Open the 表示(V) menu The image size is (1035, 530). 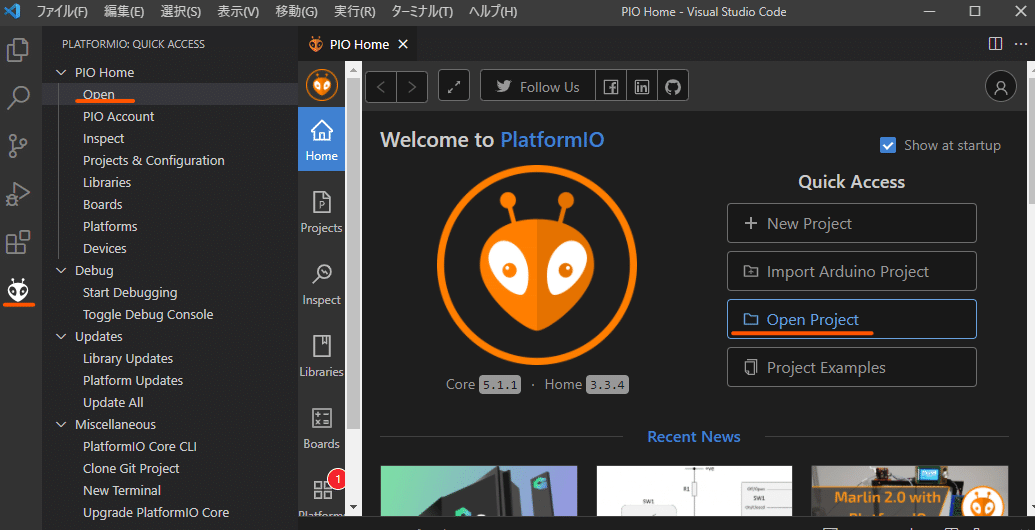coord(238,12)
